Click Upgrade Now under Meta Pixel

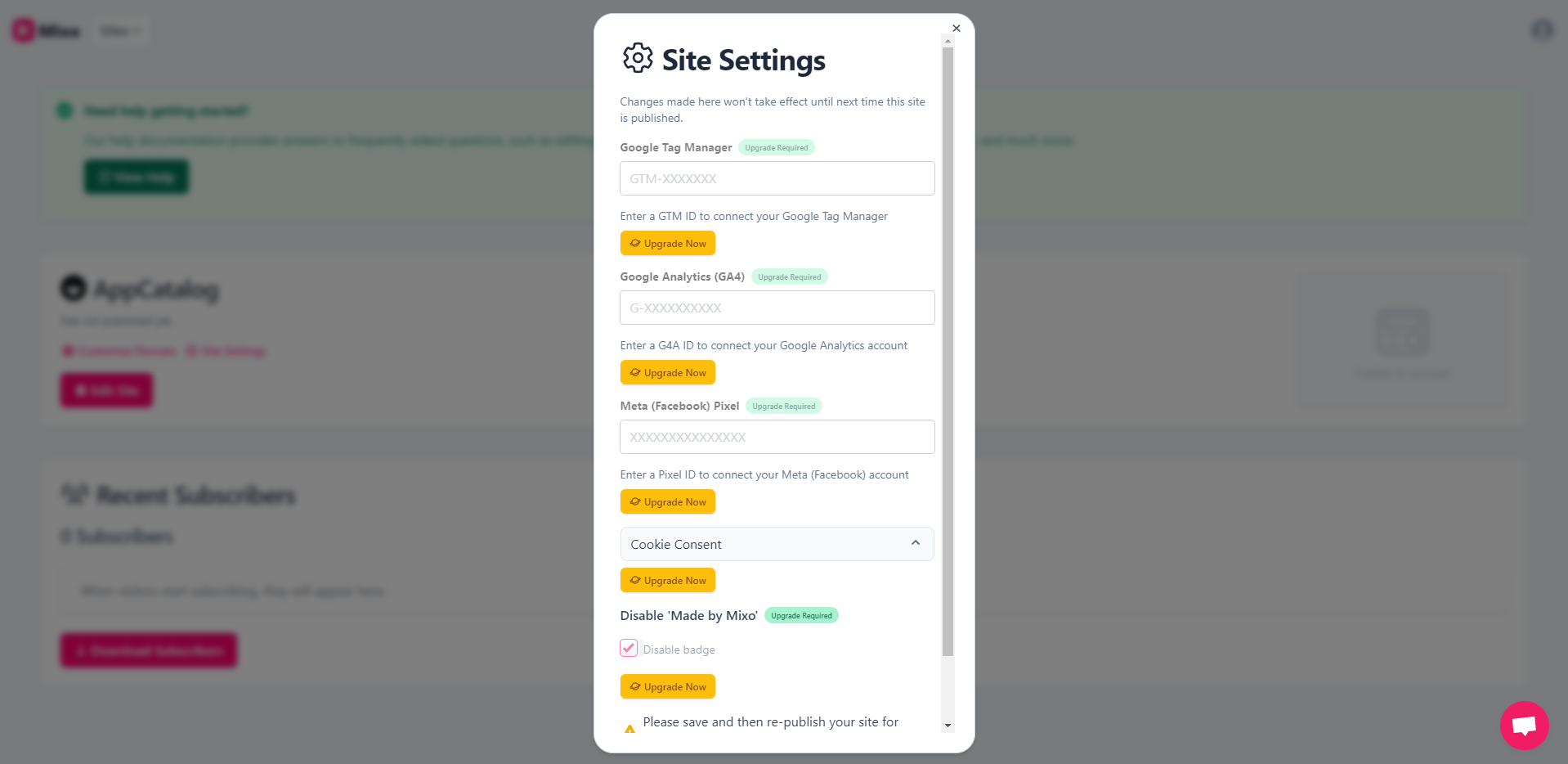pyautogui.click(x=667, y=502)
